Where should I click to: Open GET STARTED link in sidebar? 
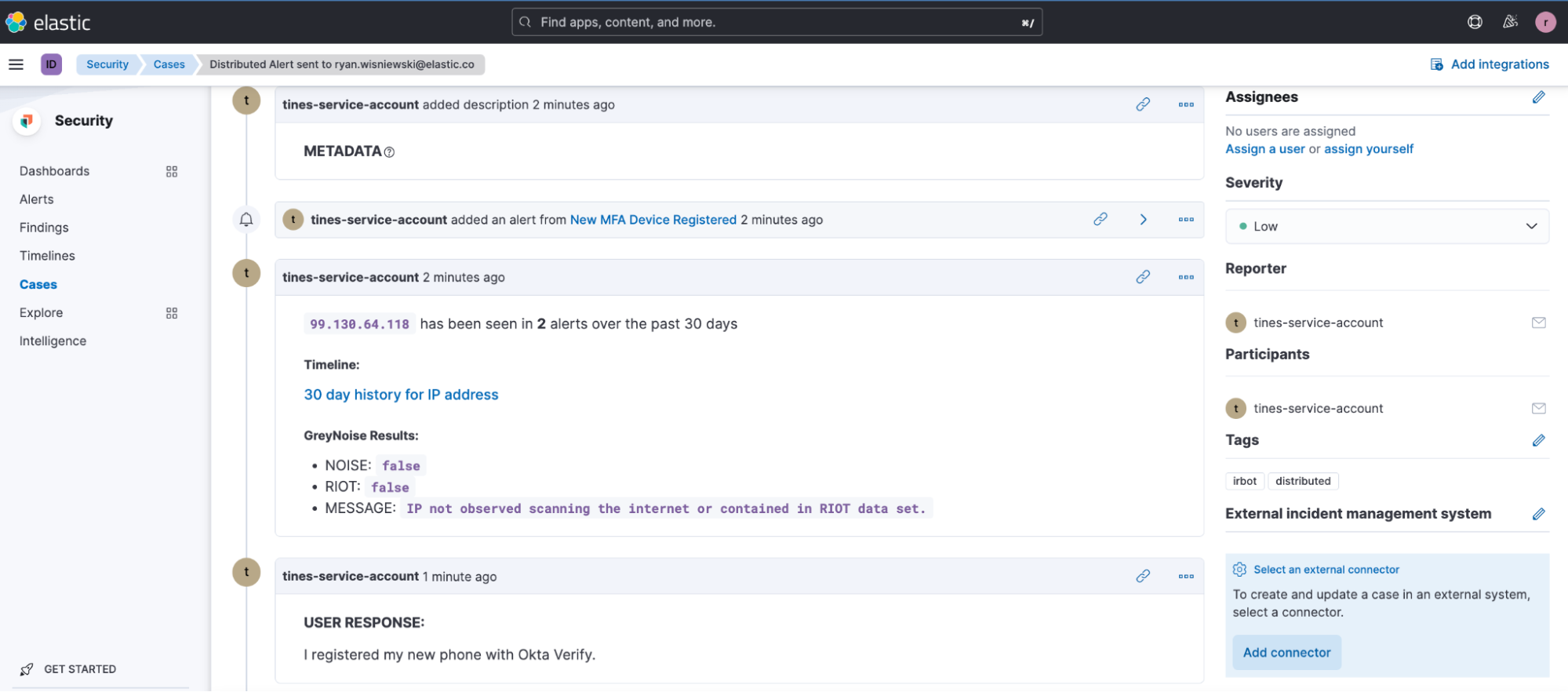pyautogui.click(x=80, y=669)
